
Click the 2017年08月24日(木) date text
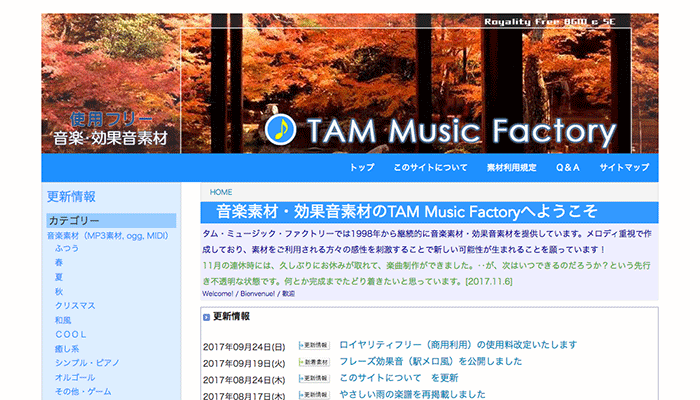(x=244, y=379)
